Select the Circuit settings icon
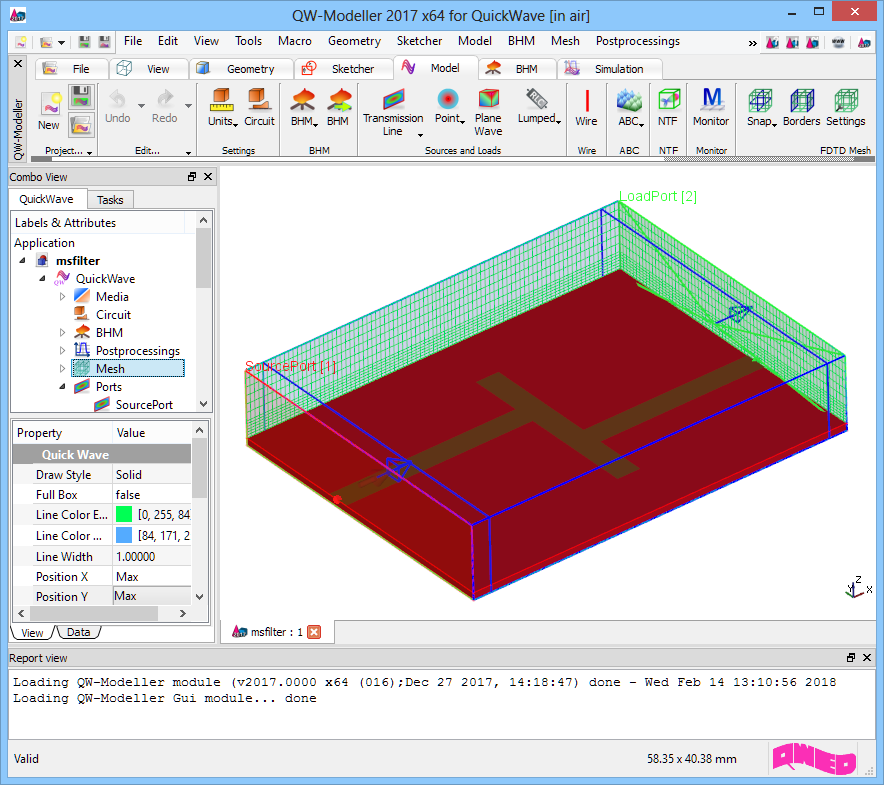Viewport: 884px width, 785px height. (x=259, y=101)
